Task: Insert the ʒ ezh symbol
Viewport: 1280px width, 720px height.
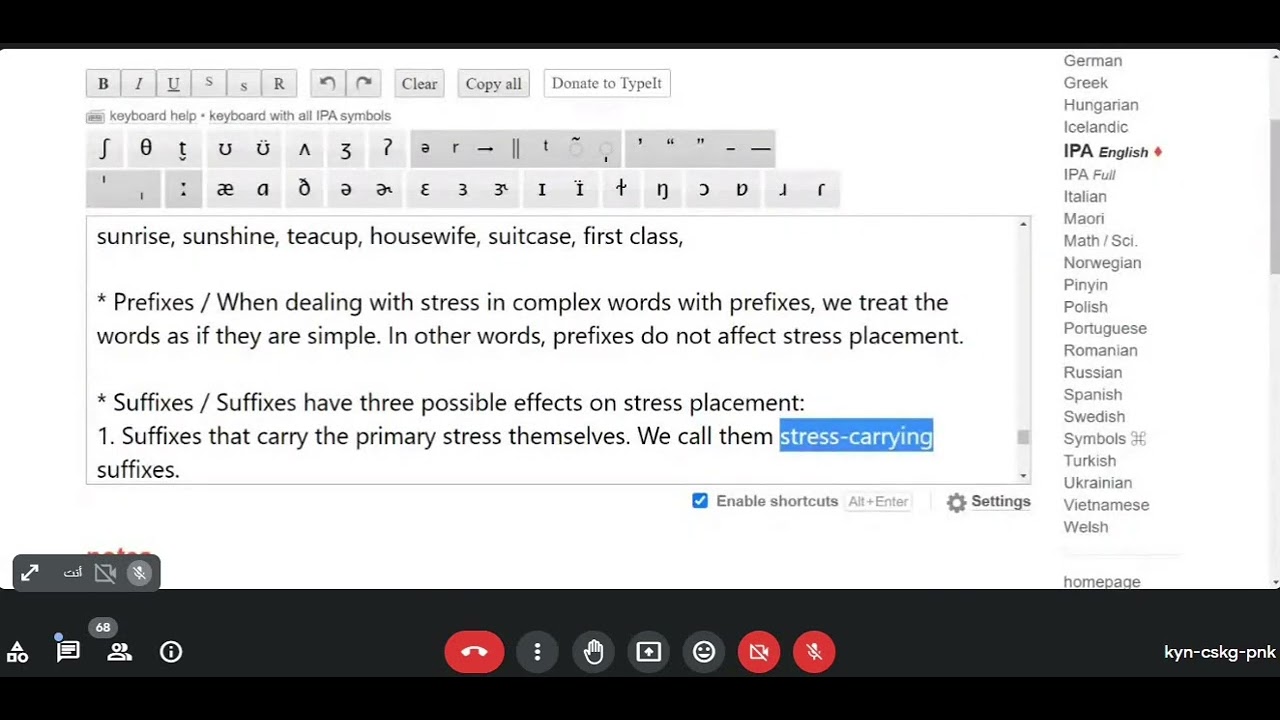Action: pyautogui.click(x=346, y=149)
